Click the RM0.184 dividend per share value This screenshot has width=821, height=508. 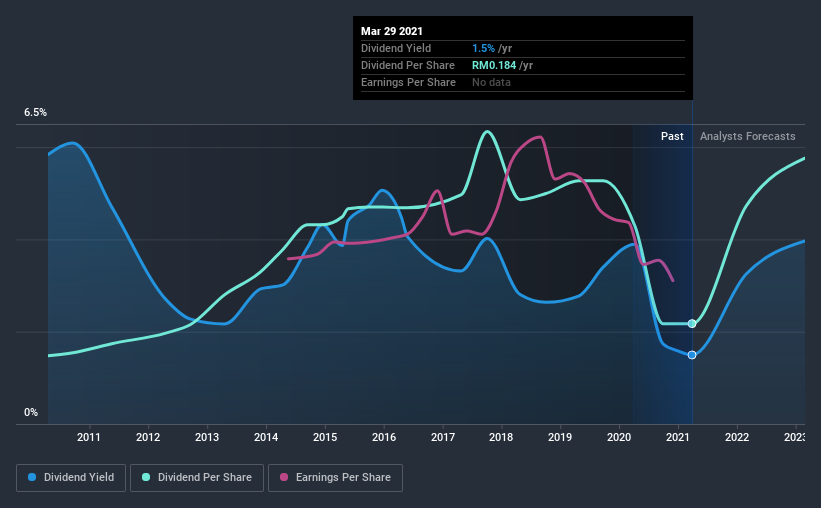click(x=494, y=65)
